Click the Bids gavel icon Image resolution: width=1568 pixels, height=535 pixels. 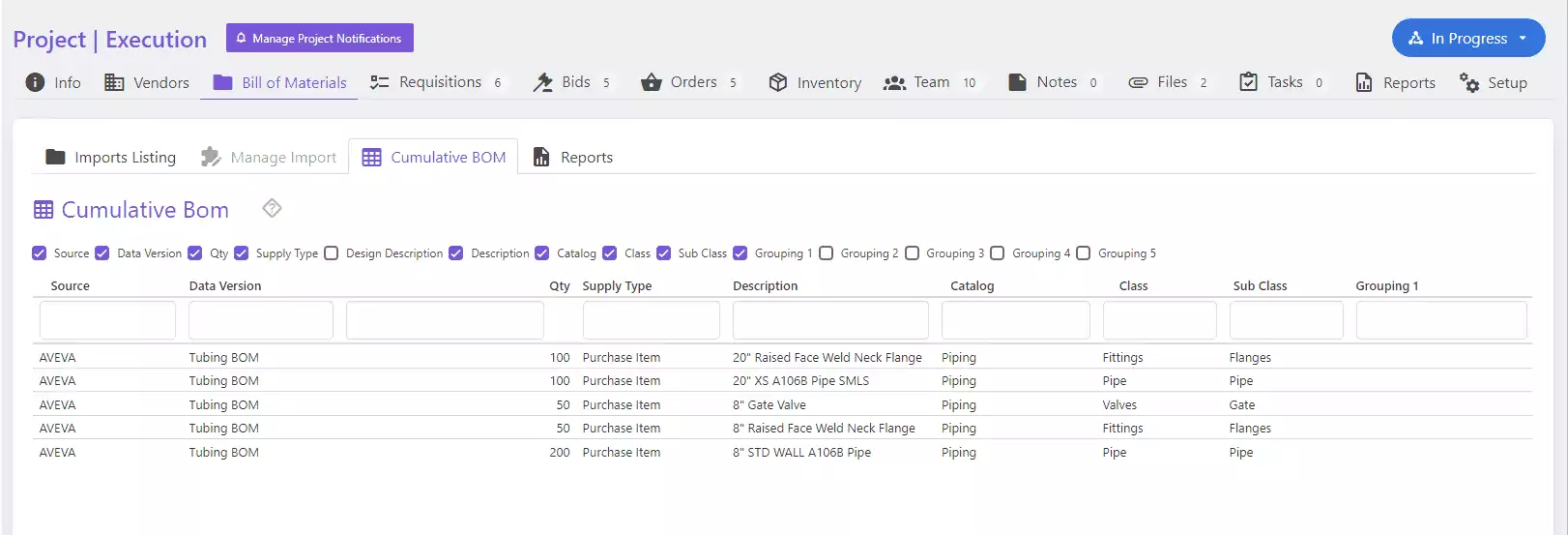tap(542, 82)
